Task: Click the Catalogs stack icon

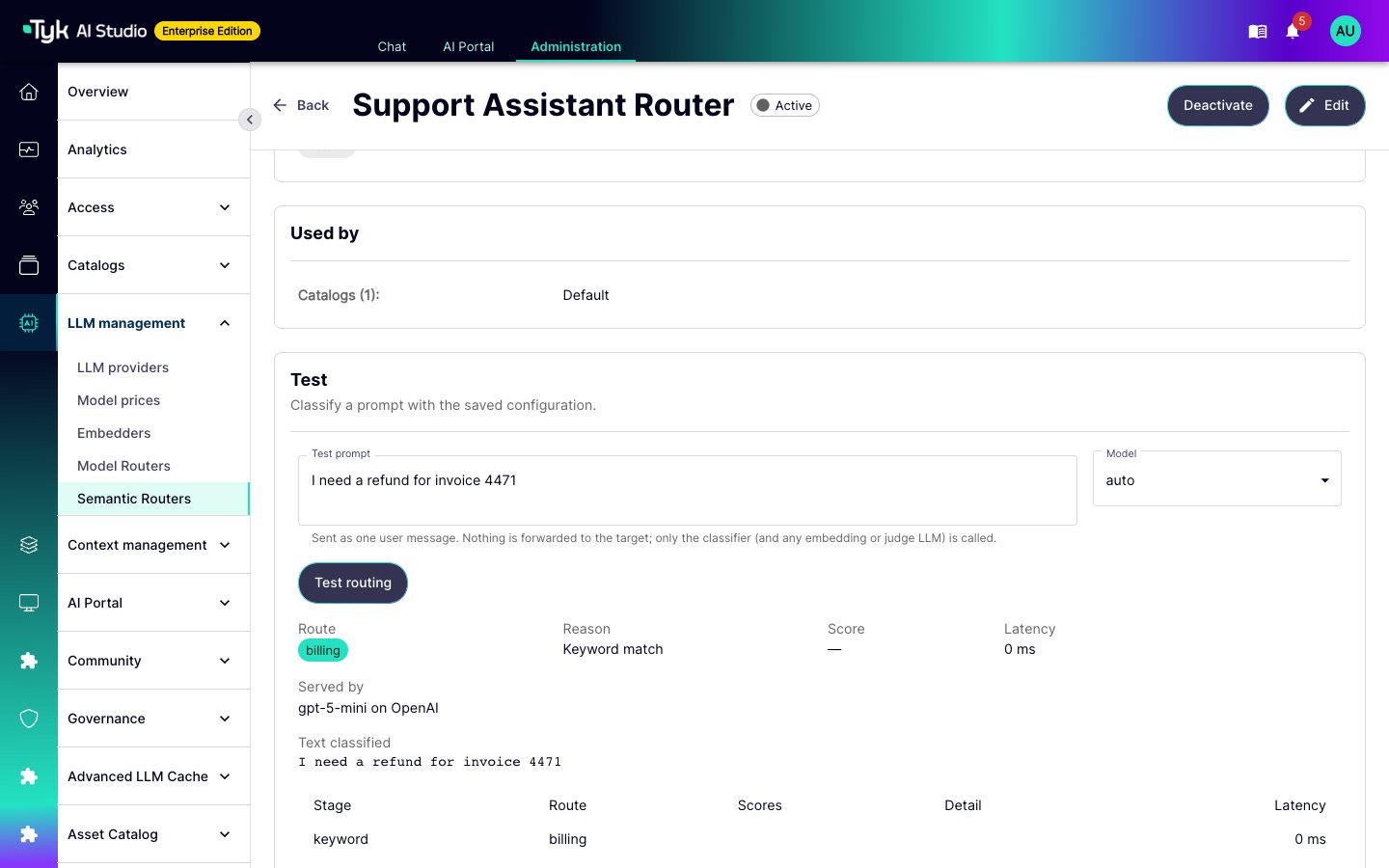Action: point(29,265)
